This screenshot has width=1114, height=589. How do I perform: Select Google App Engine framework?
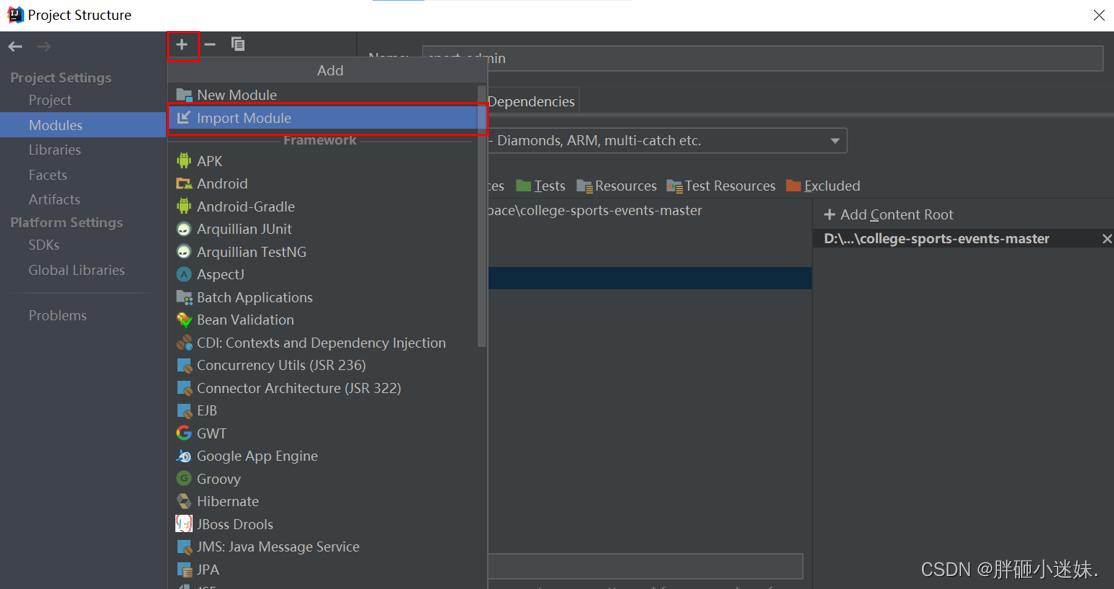tap(327, 456)
